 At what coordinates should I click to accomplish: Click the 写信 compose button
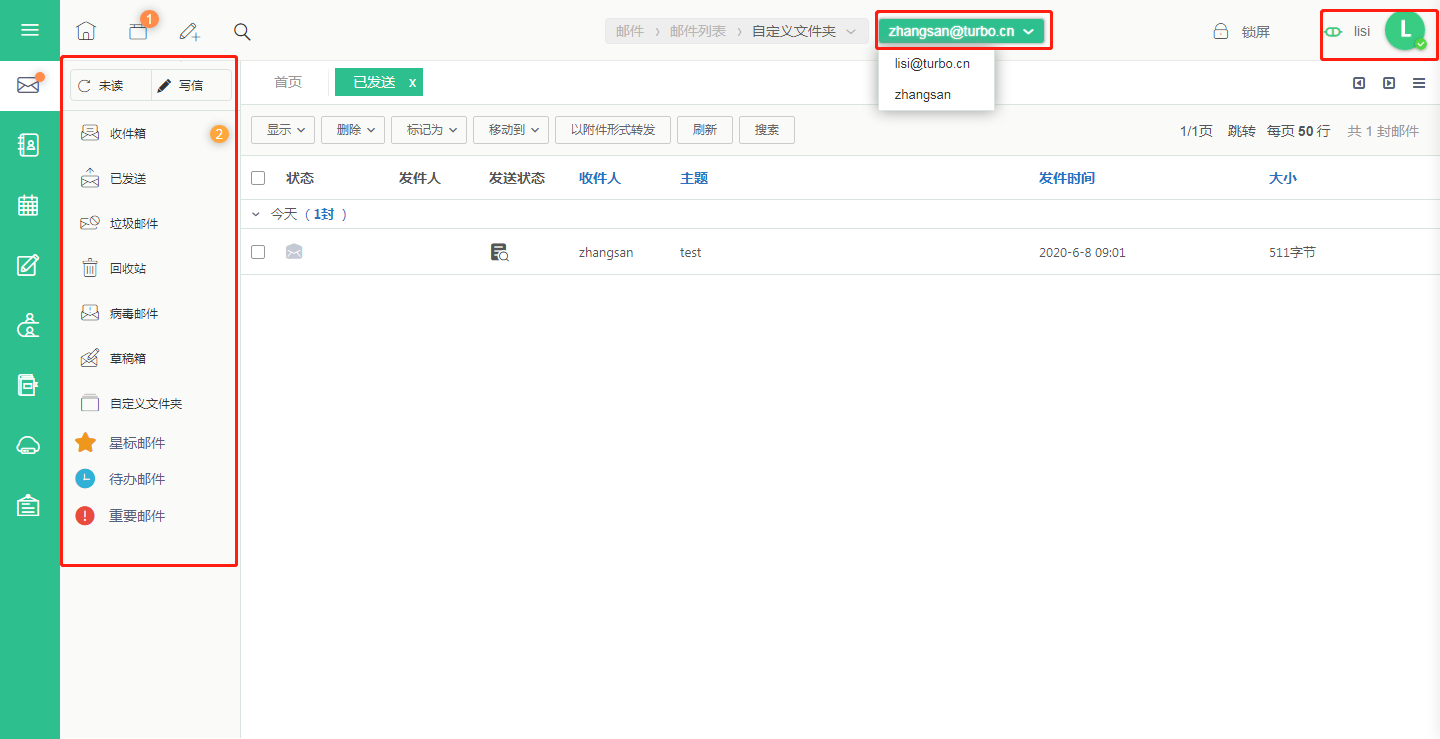click(x=191, y=85)
